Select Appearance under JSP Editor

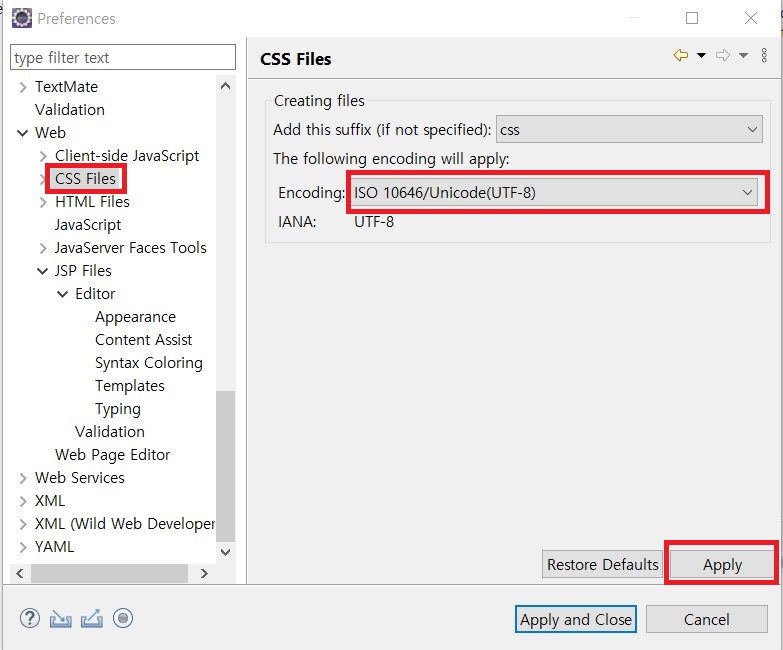(x=135, y=317)
